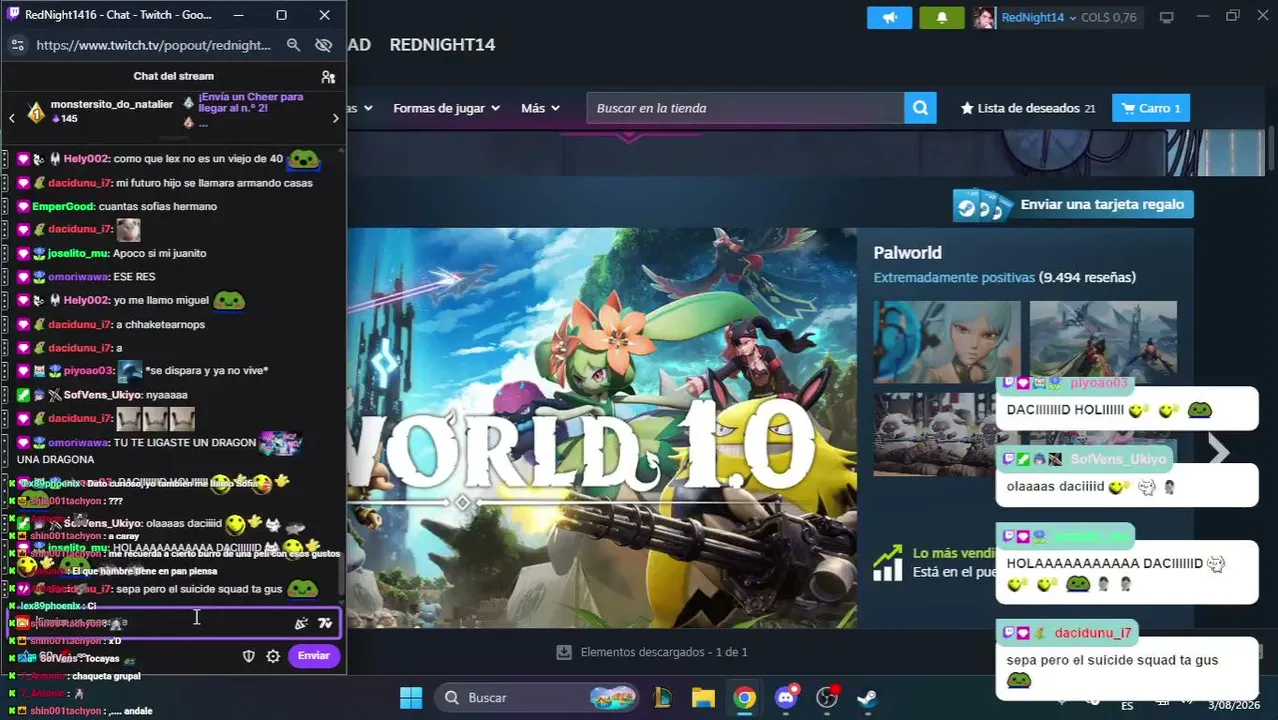Toggle crossed-eye tracking protection icon

323,45
